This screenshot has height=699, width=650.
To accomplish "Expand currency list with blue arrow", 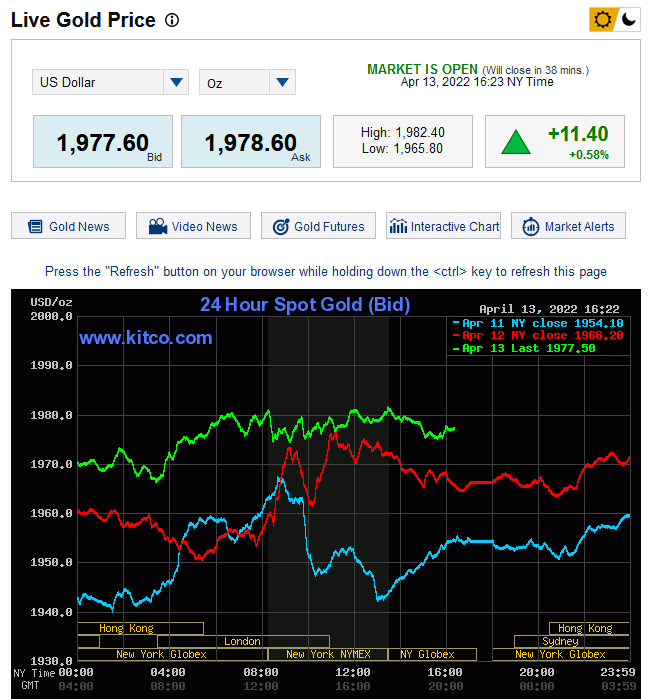I will point(176,82).
